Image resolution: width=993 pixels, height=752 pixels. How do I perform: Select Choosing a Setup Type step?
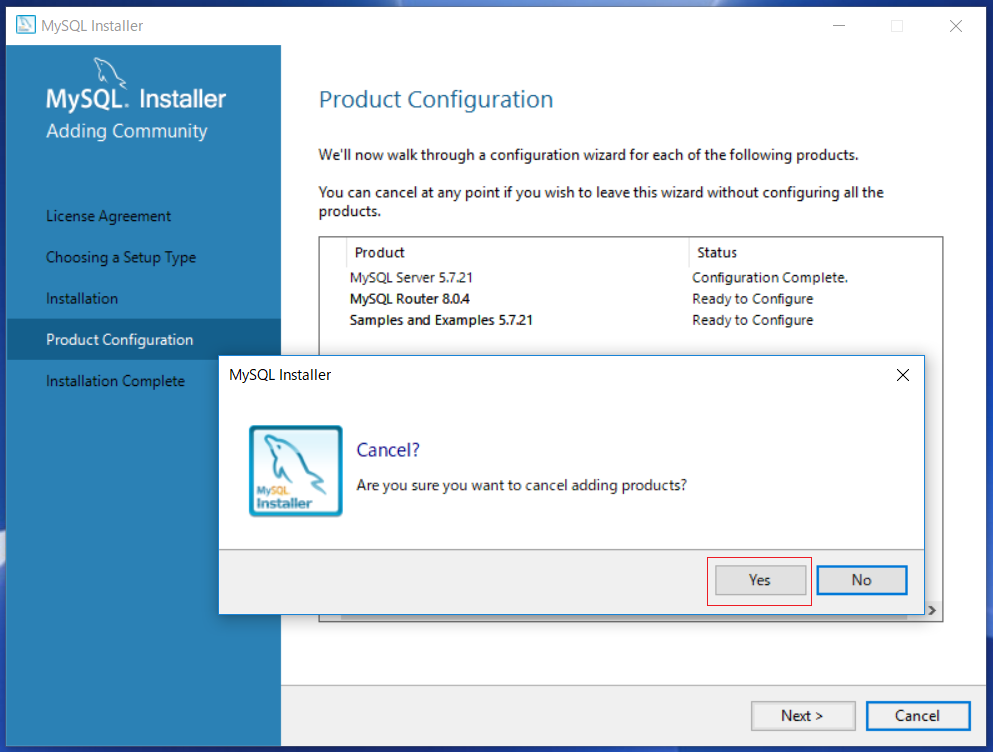coord(121,257)
